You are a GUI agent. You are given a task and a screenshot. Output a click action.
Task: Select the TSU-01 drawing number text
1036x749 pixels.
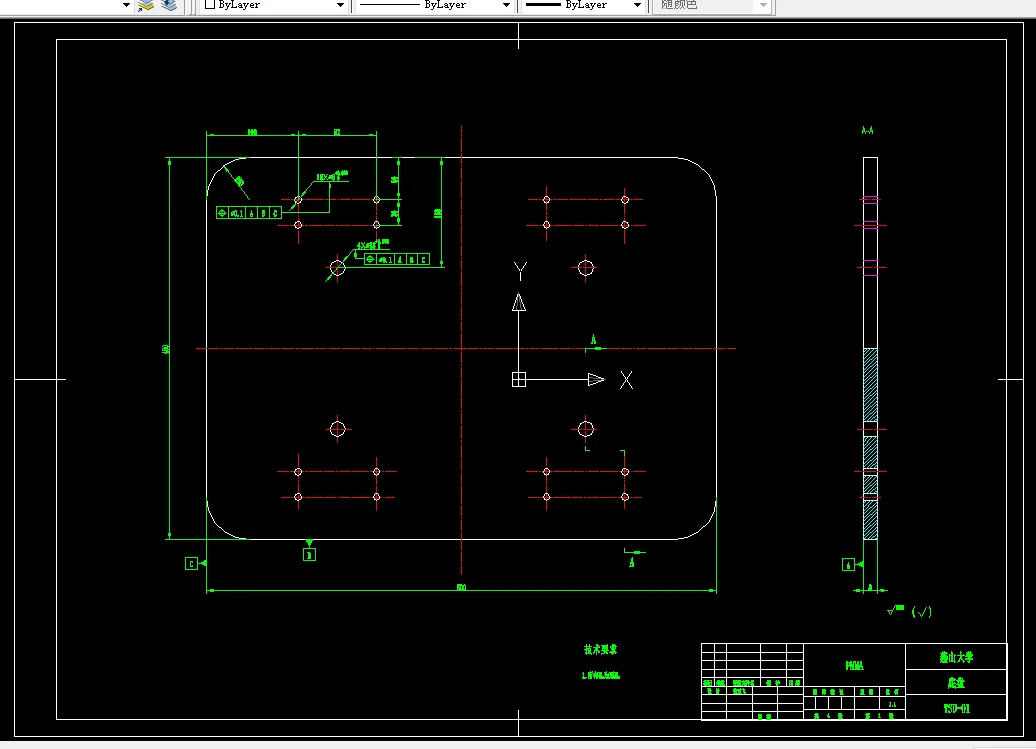(x=956, y=709)
